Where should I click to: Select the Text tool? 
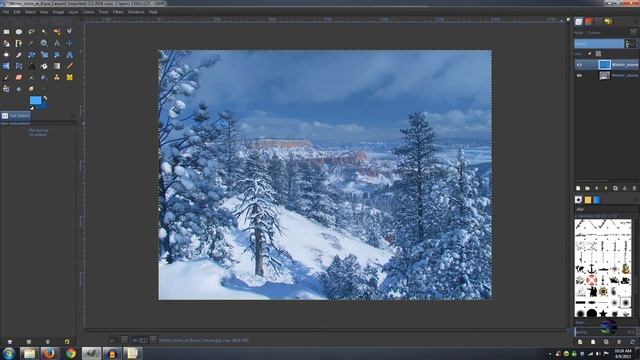31,66
